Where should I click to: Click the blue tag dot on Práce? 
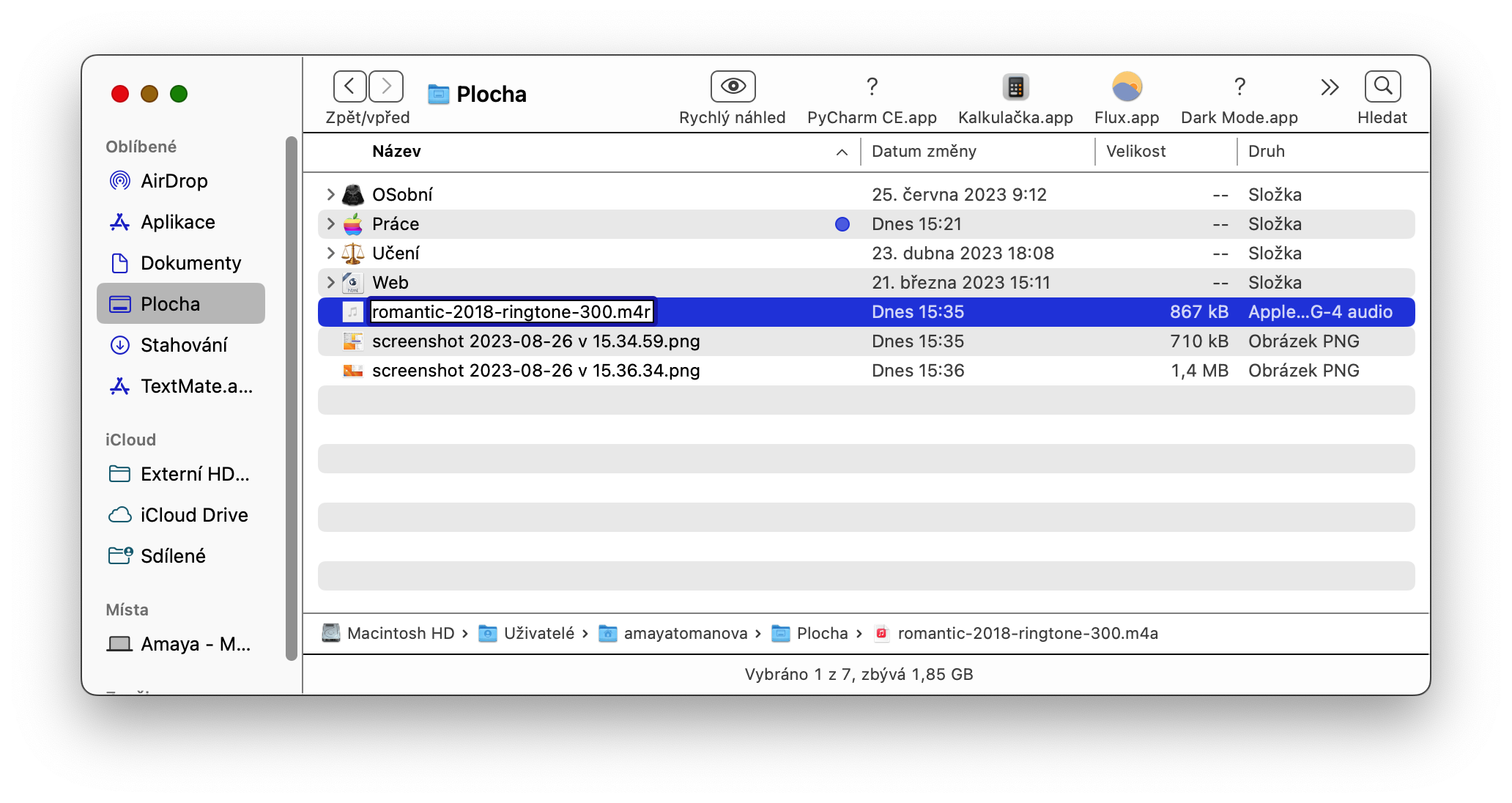(x=842, y=224)
